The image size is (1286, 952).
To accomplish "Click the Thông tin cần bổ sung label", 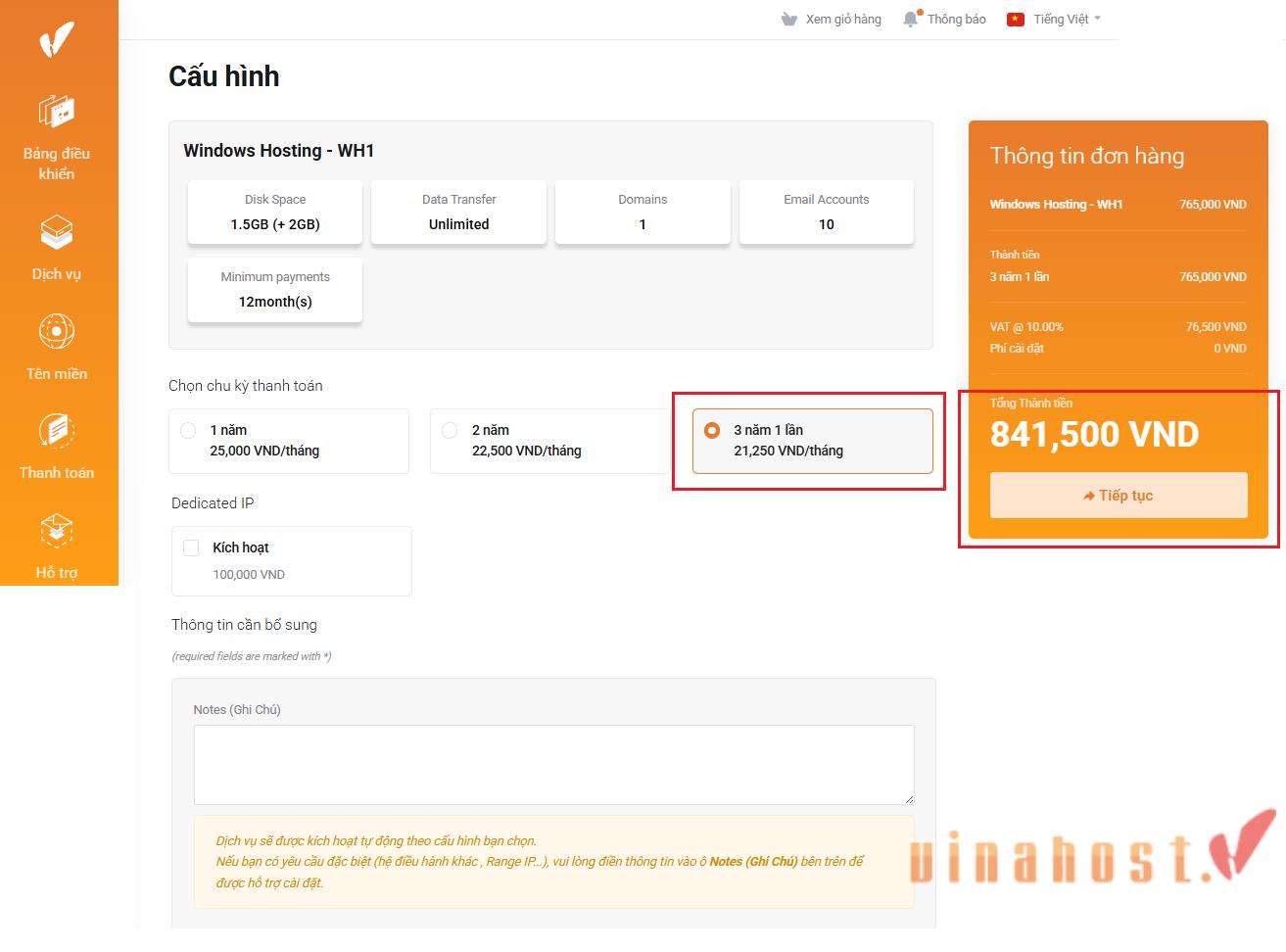I will click(244, 625).
